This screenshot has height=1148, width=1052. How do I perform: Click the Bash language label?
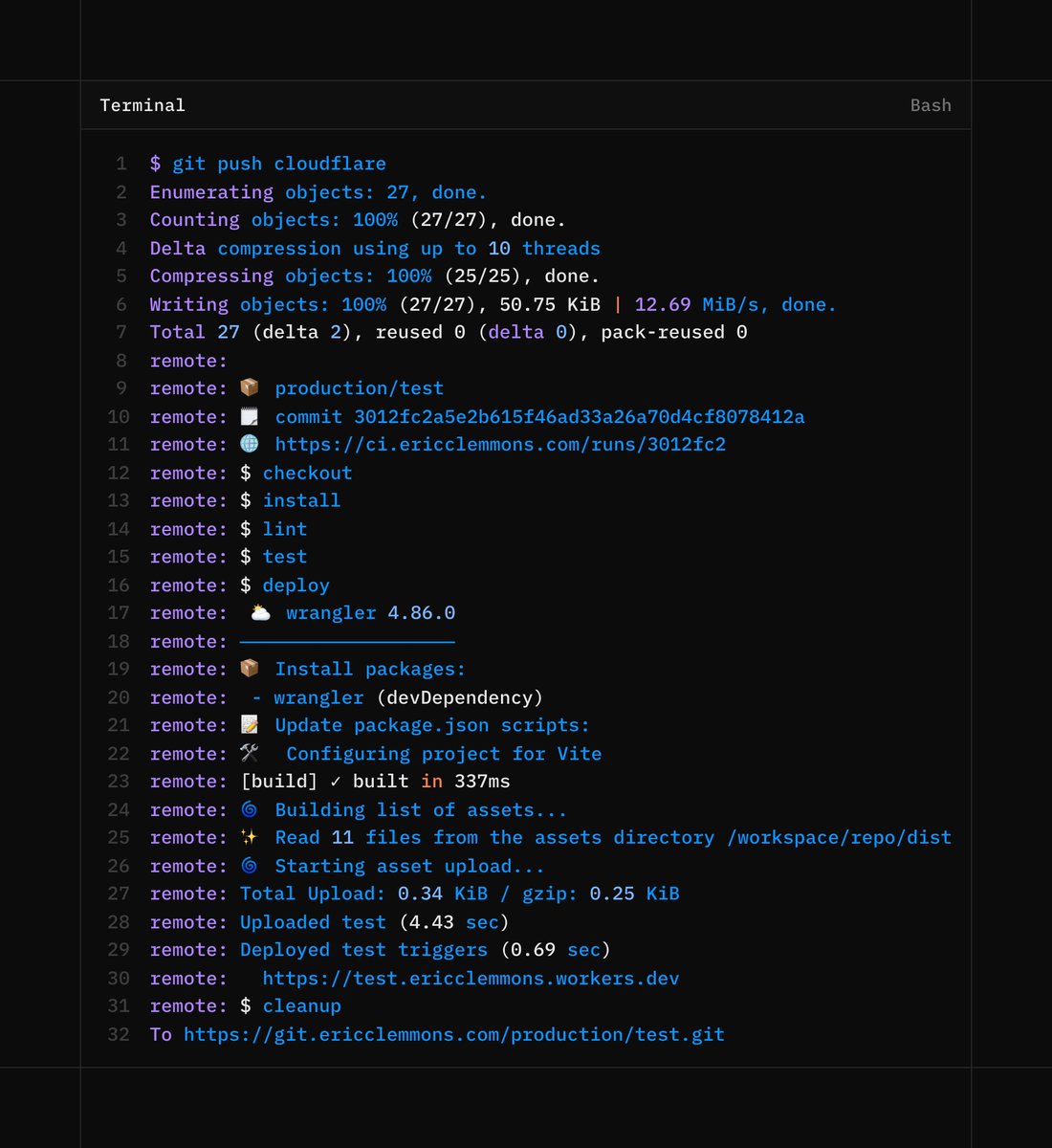pos(931,105)
